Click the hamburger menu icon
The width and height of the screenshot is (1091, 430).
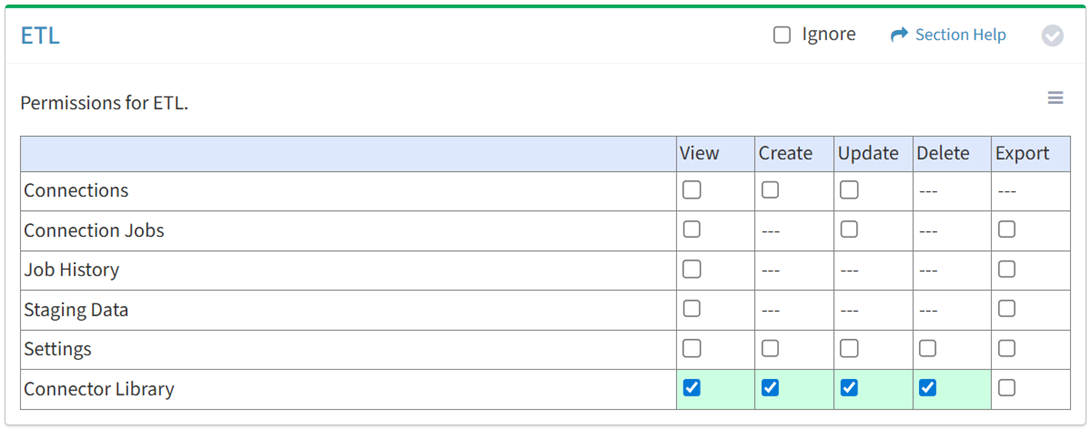[x=1055, y=98]
